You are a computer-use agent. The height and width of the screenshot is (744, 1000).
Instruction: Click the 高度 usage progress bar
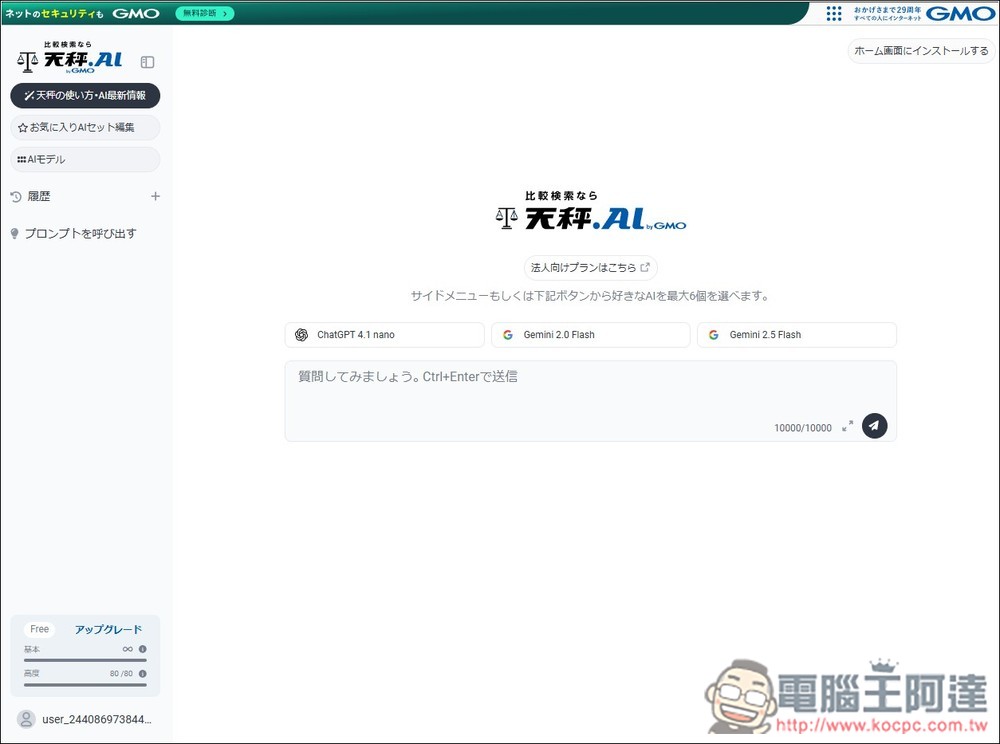point(85,685)
